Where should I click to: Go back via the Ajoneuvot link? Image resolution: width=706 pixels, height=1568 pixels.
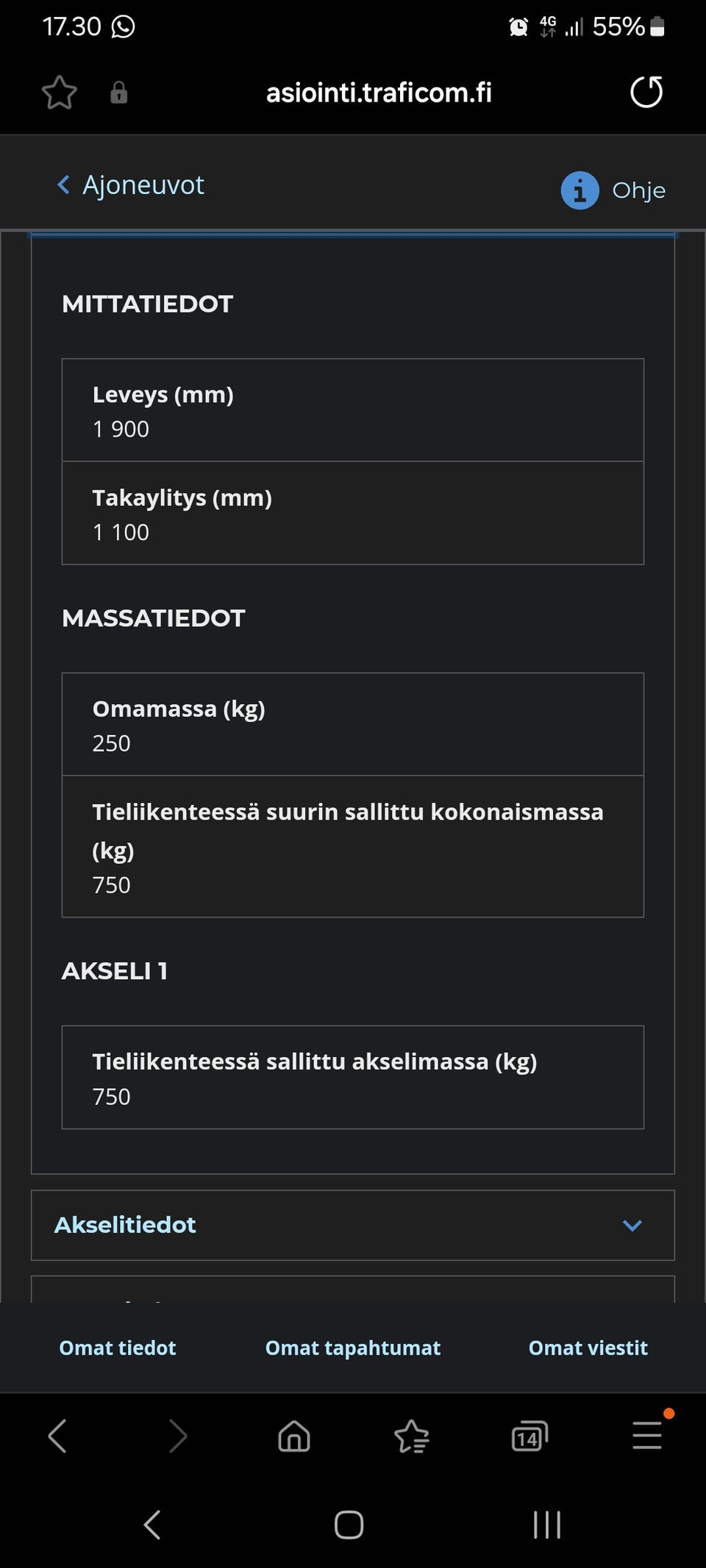click(129, 185)
